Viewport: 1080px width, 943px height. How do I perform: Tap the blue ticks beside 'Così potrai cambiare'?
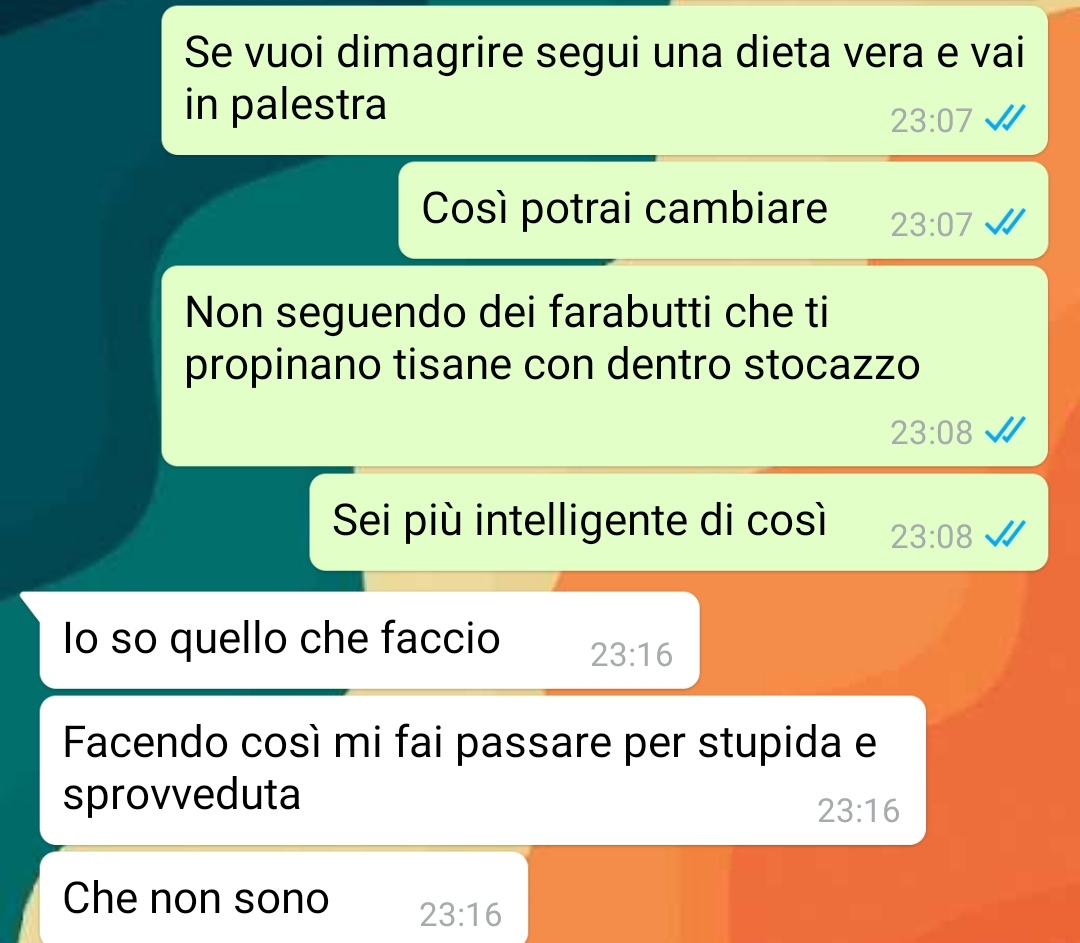point(1005,222)
